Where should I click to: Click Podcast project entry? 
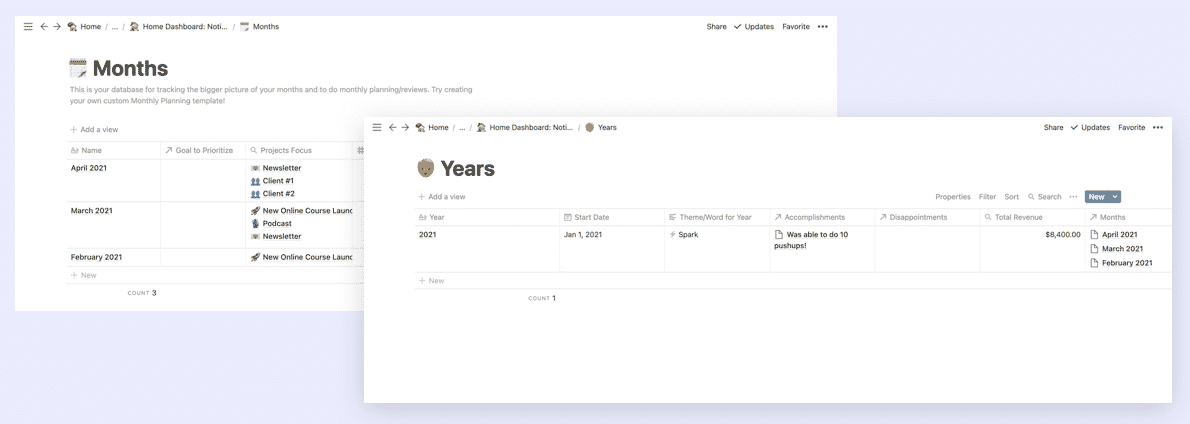271,224
